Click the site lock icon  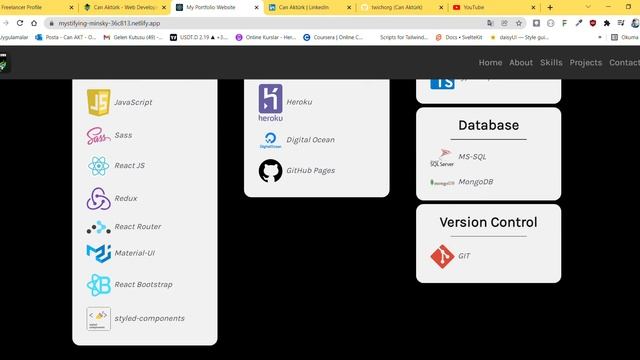point(51,23)
